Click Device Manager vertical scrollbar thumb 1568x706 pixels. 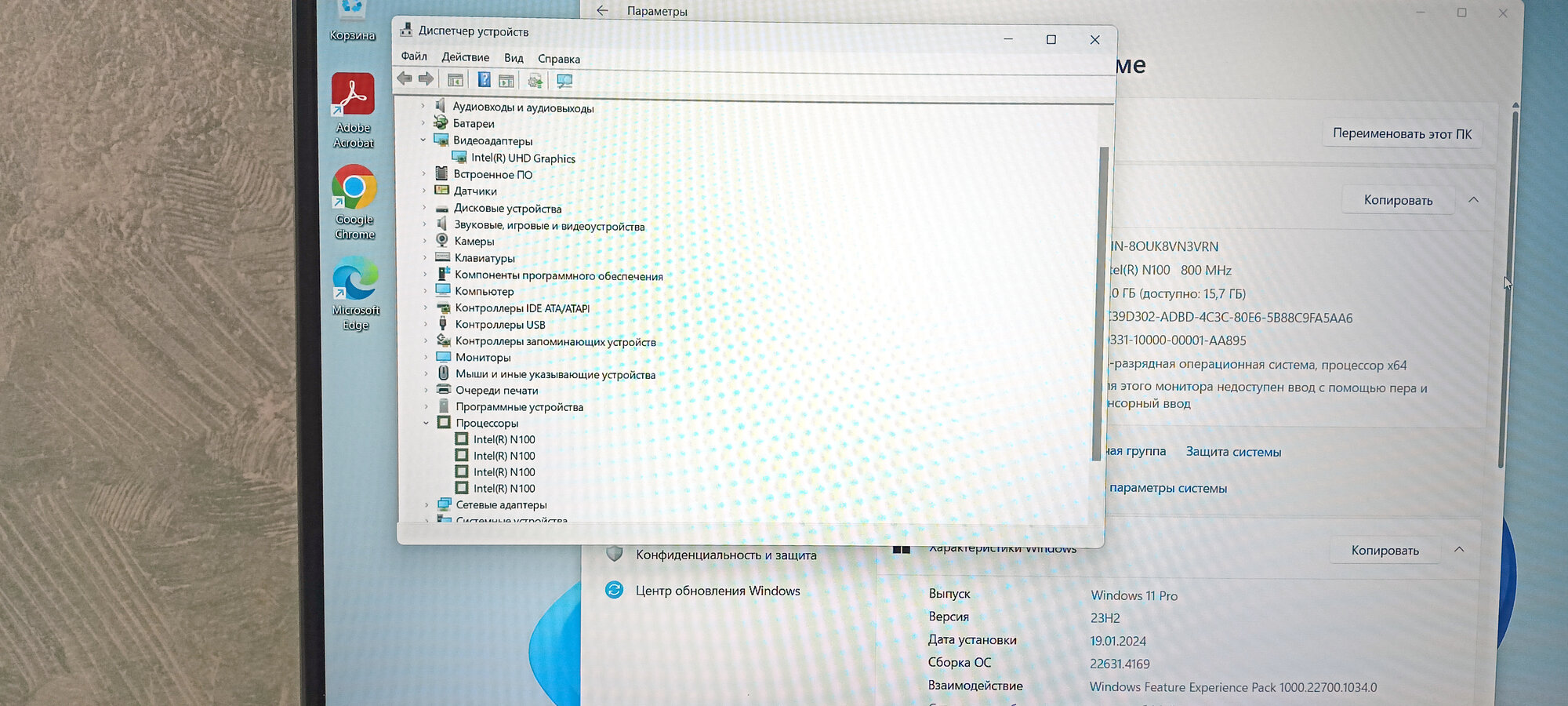pos(1099,304)
